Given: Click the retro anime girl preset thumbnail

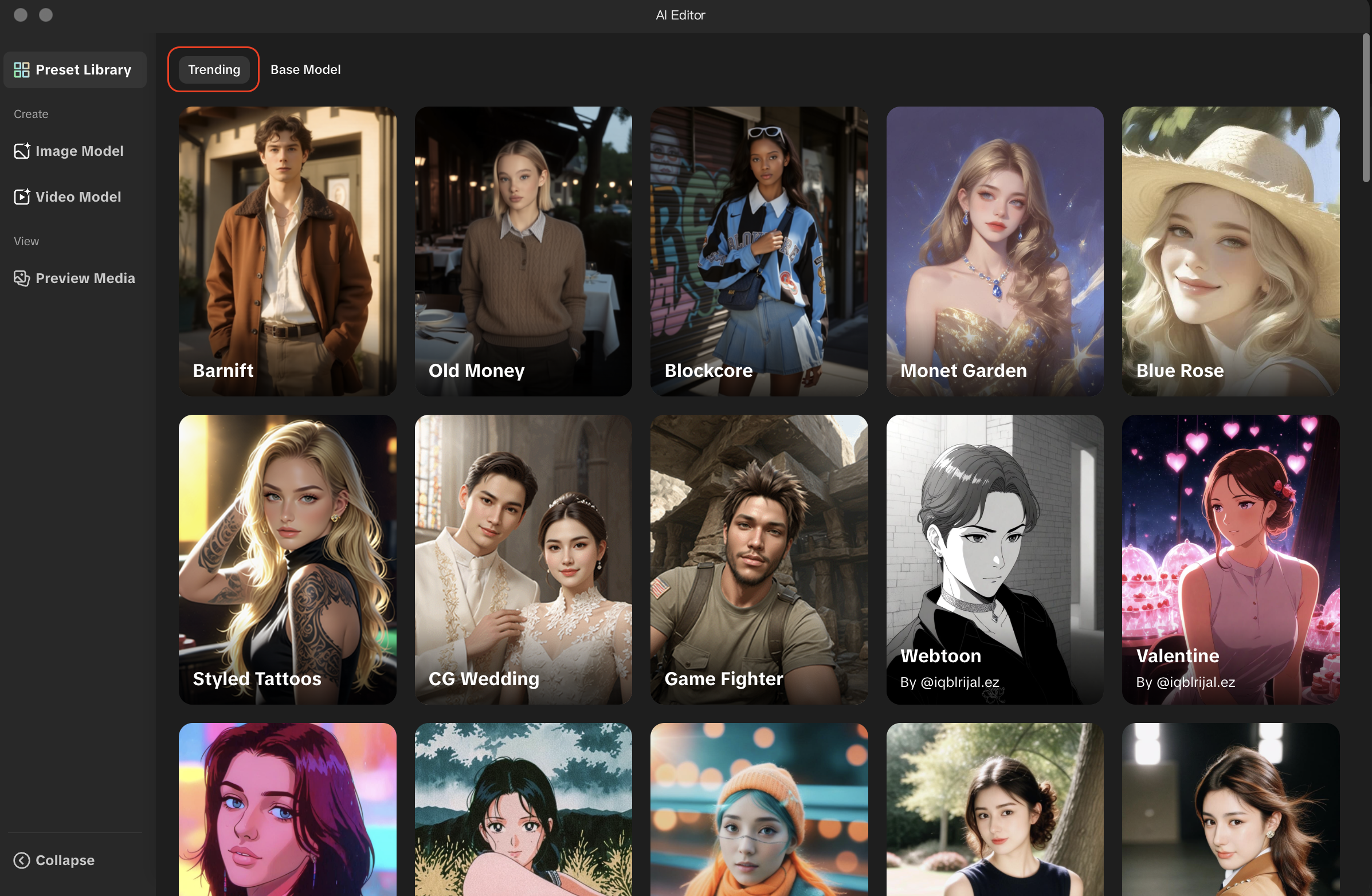Looking at the screenshot, I should point(523,809).
